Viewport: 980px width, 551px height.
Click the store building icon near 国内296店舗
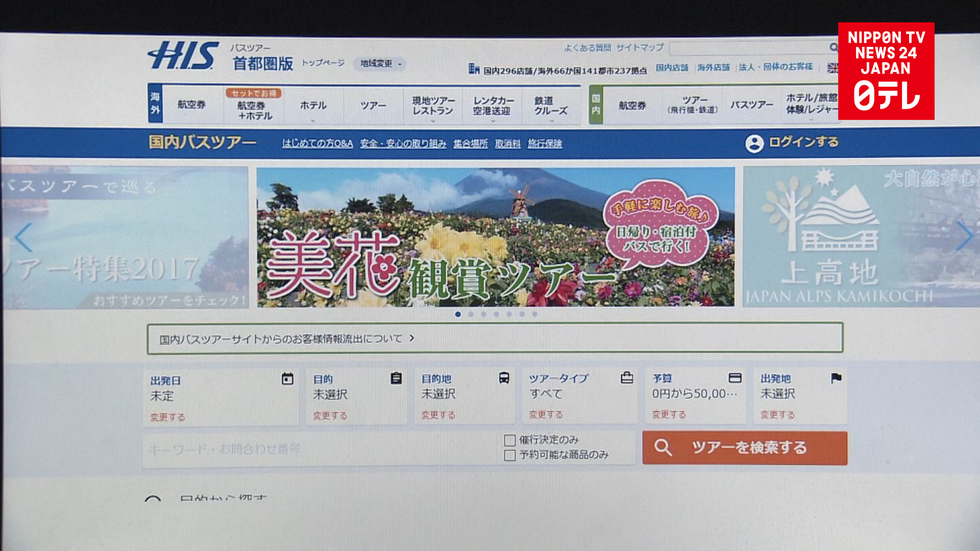pos(474,69)
